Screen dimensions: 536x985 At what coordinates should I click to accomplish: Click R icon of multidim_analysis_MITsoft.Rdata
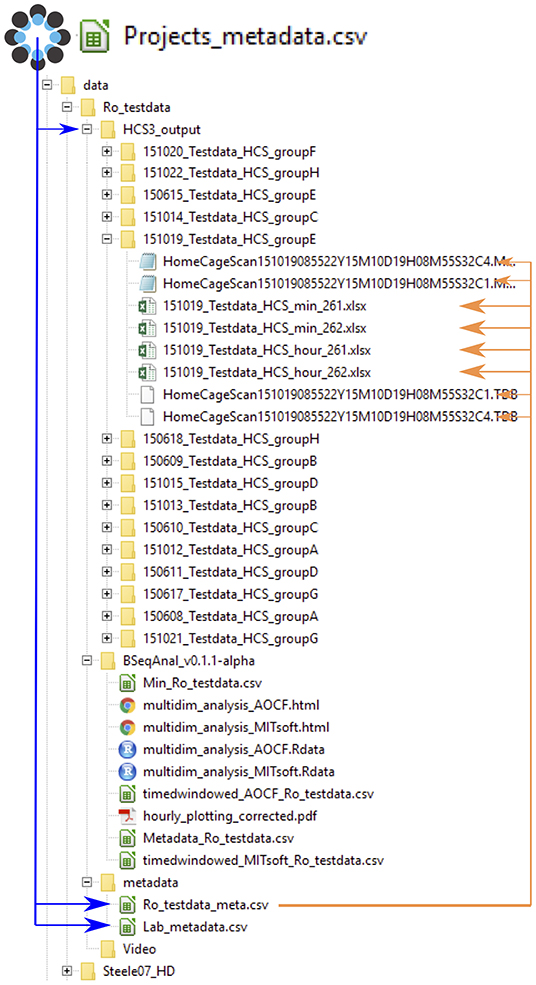[128, 771]
